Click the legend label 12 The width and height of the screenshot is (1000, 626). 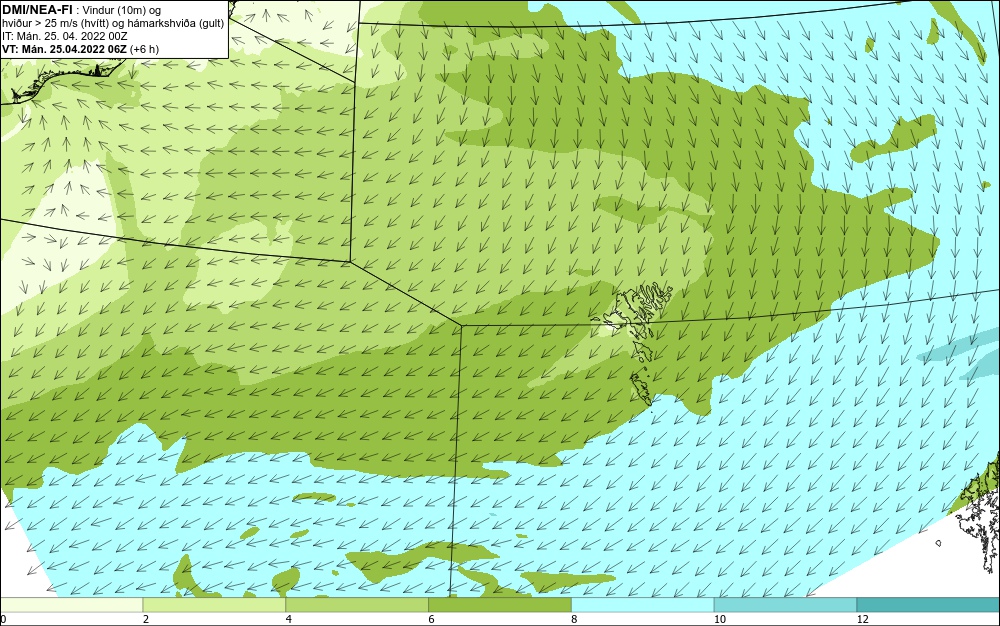[863, 619]
